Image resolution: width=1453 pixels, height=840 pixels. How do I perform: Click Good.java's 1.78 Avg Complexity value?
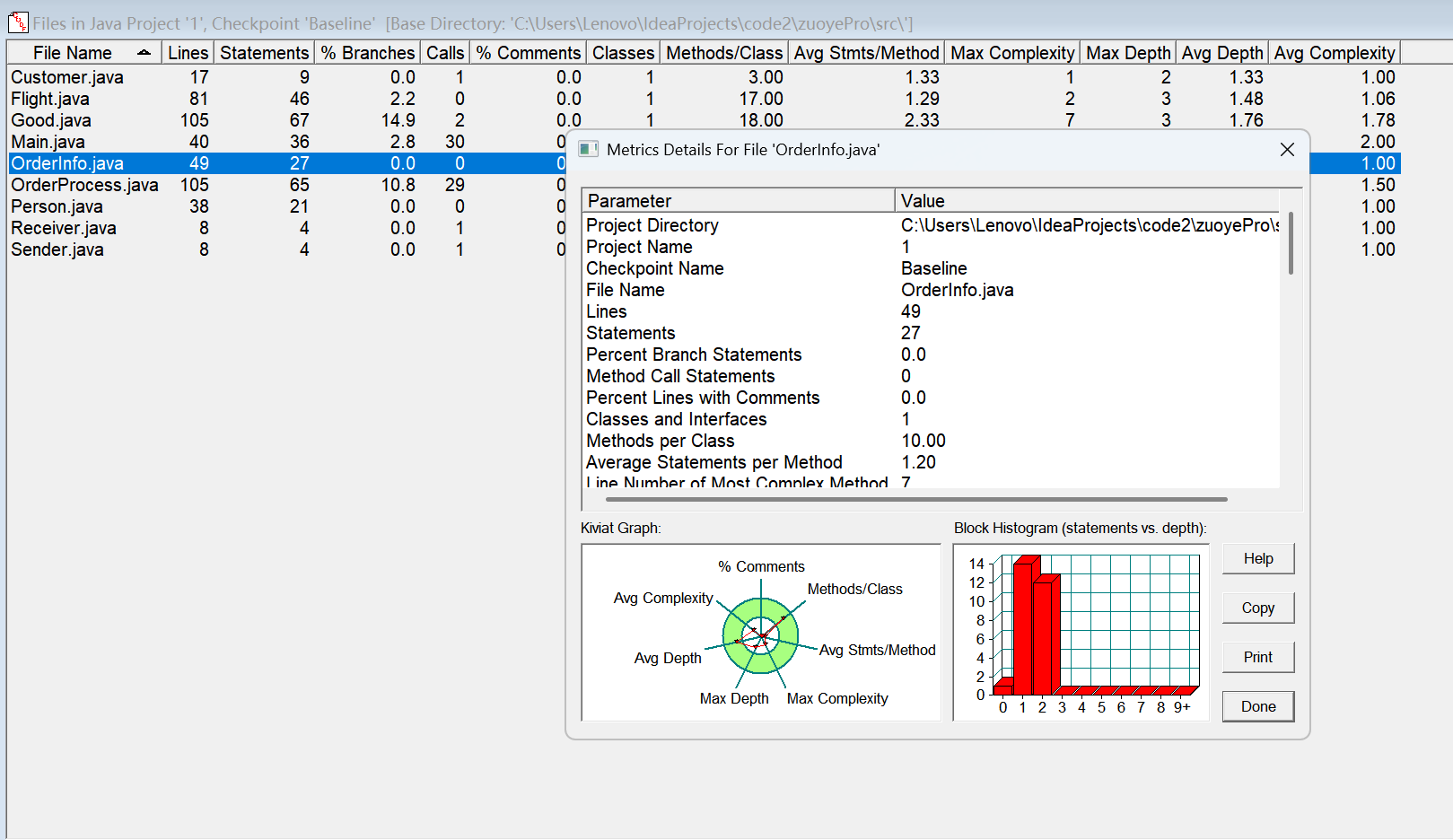point(1378,120)
